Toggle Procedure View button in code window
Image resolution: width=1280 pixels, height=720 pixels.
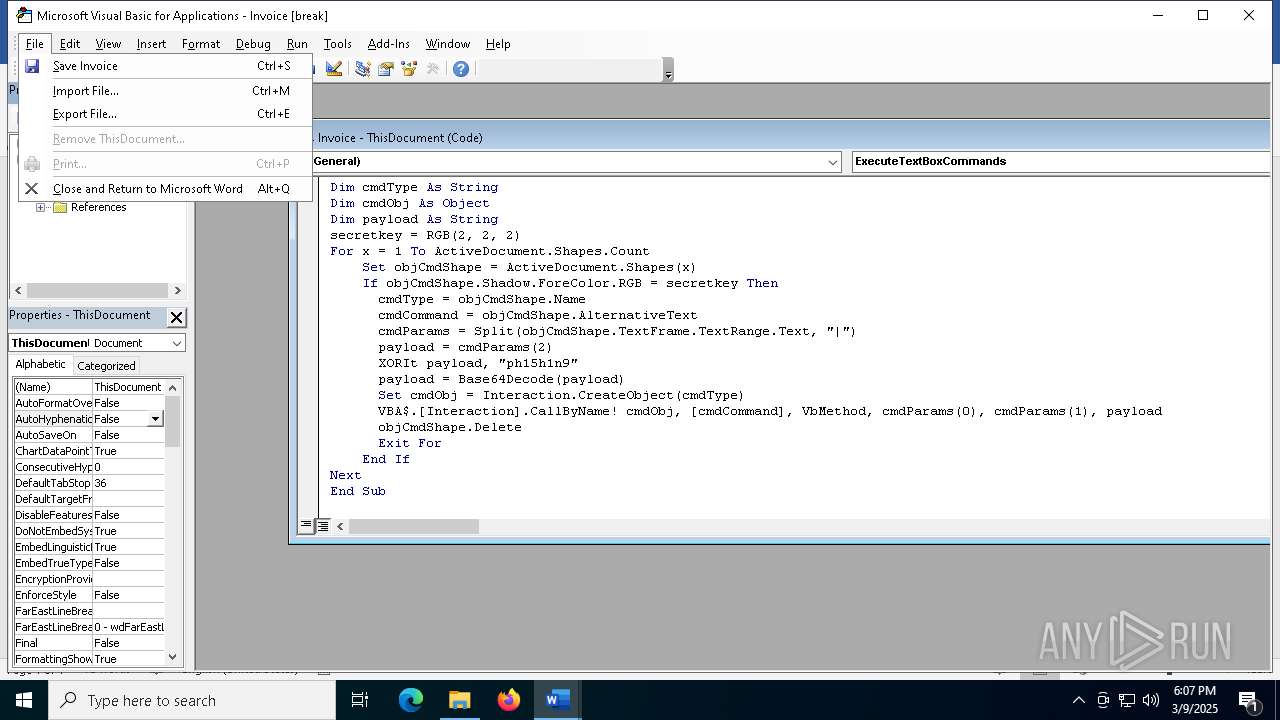(306, 526)
